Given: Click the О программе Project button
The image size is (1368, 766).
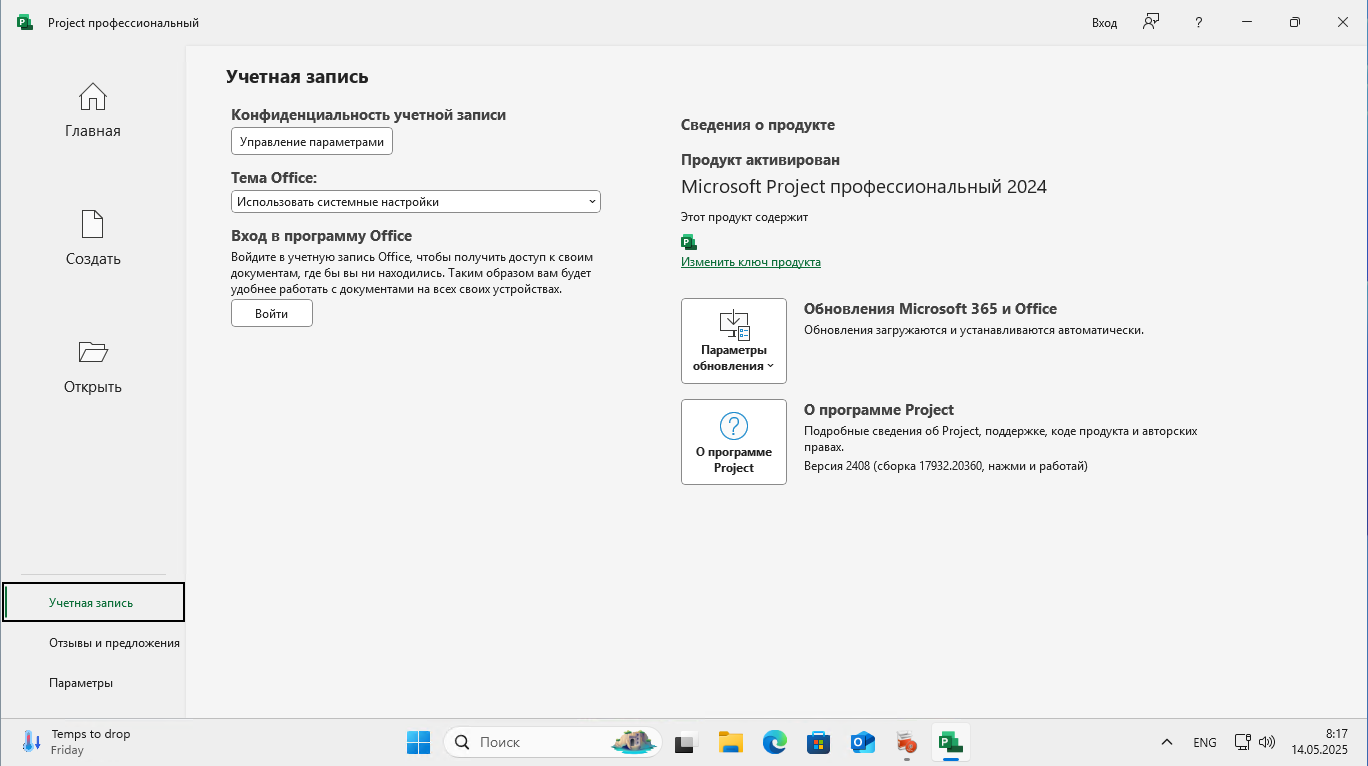Looking at the screenshot, I should click(733, 442).
